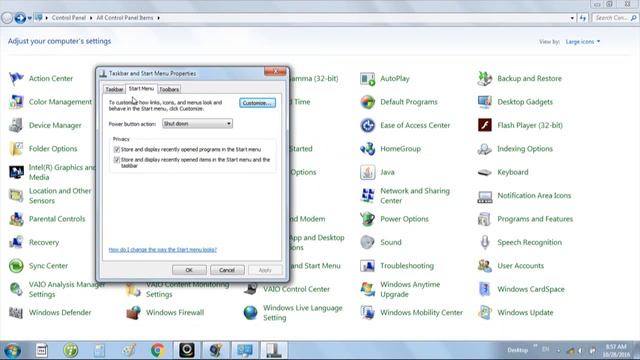This screenshot has width=640, height=360.
Task: Click the clock in the system tray
Action: pos(616,351)
